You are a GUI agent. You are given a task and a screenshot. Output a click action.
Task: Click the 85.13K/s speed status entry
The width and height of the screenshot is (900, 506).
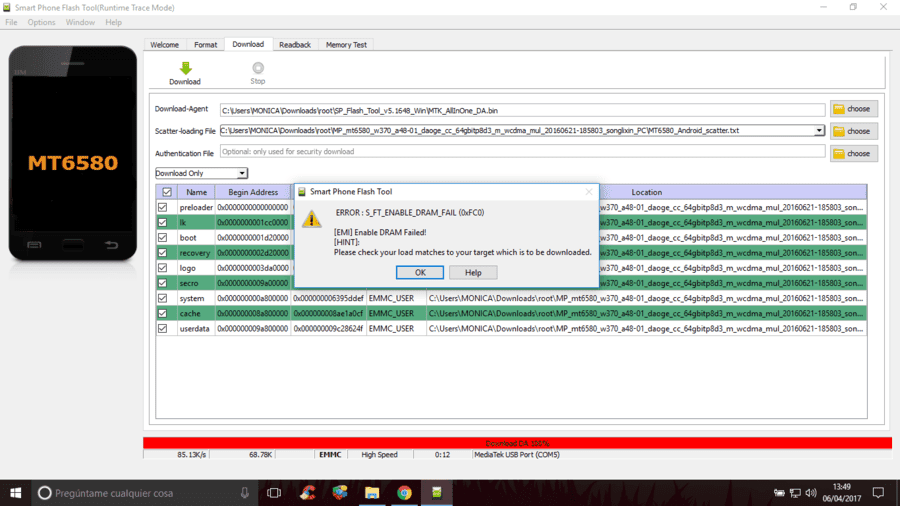tap(192, 454)
